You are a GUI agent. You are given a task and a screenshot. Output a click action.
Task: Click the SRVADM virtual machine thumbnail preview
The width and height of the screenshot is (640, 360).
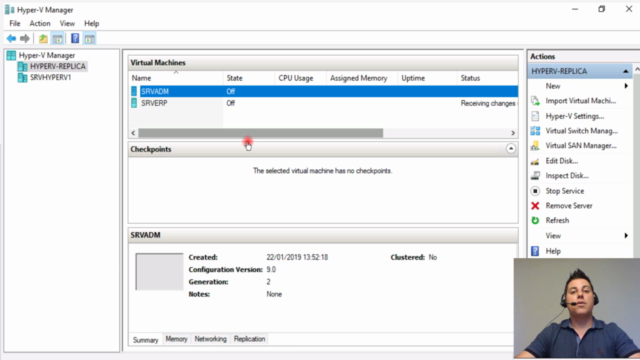click(x=159, y=271)
